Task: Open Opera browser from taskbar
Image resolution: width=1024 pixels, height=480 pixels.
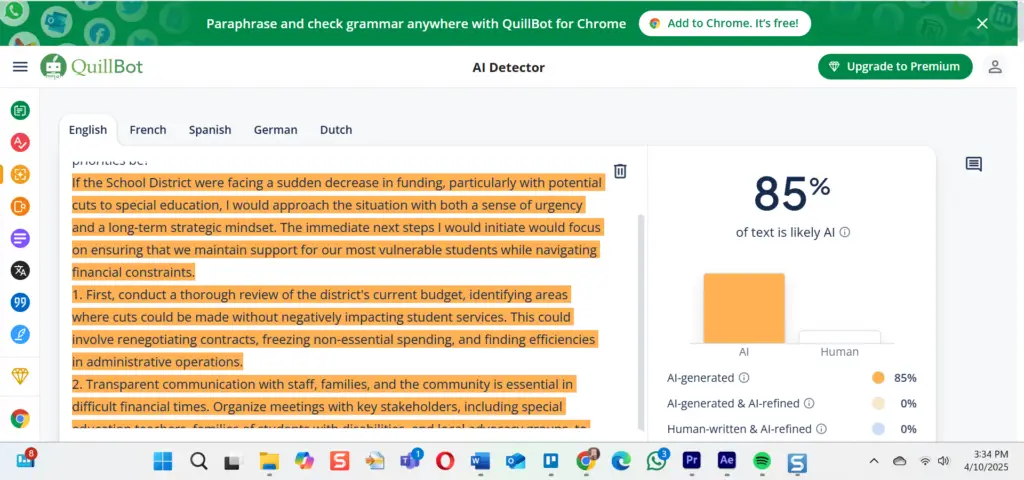Action: click(x=445, y=461)
